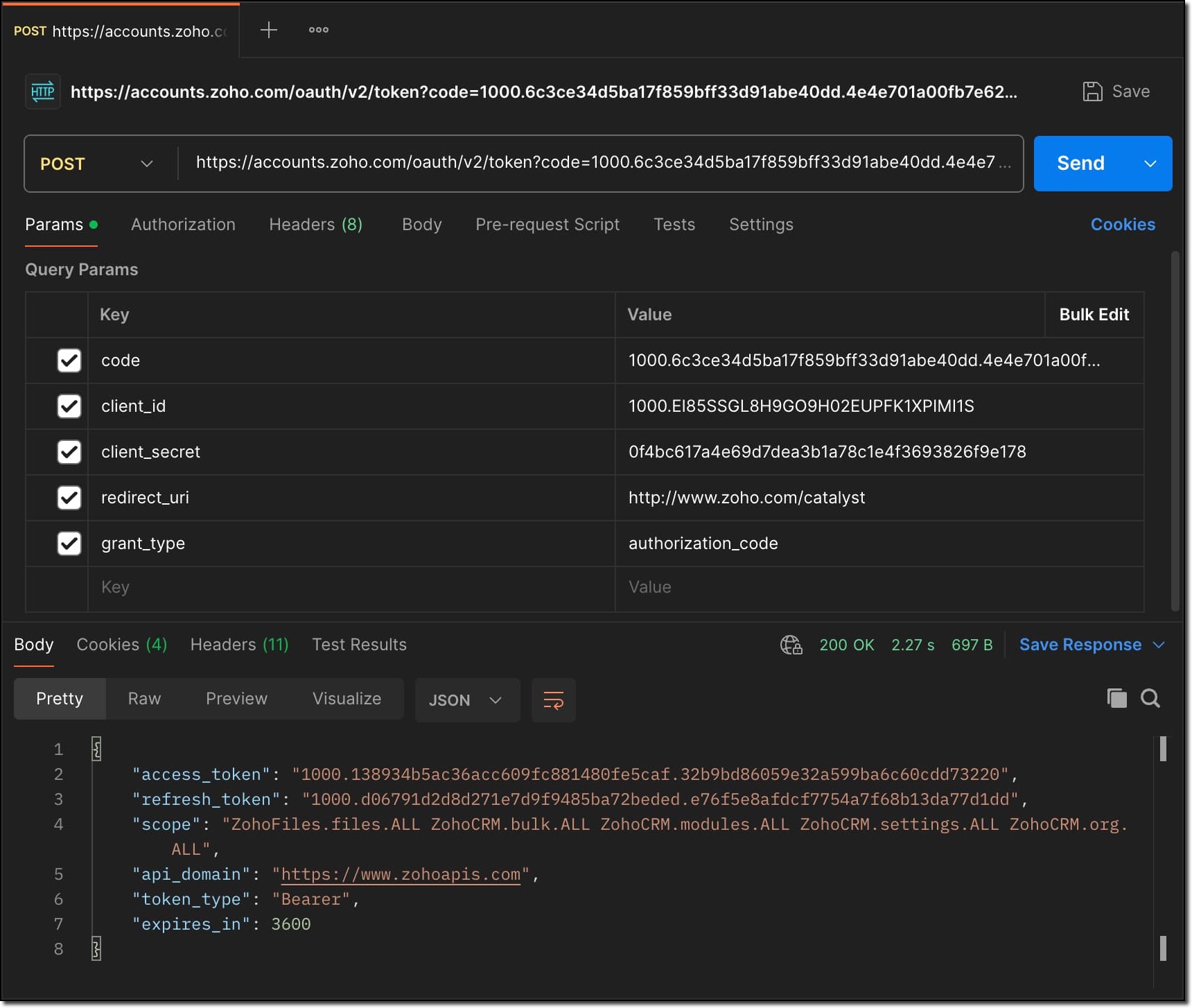Image resolution: width=1192 pixels, height=1008 pixels.
Task: Open the response Raw view tab
Action: click(x=144, y=699)
